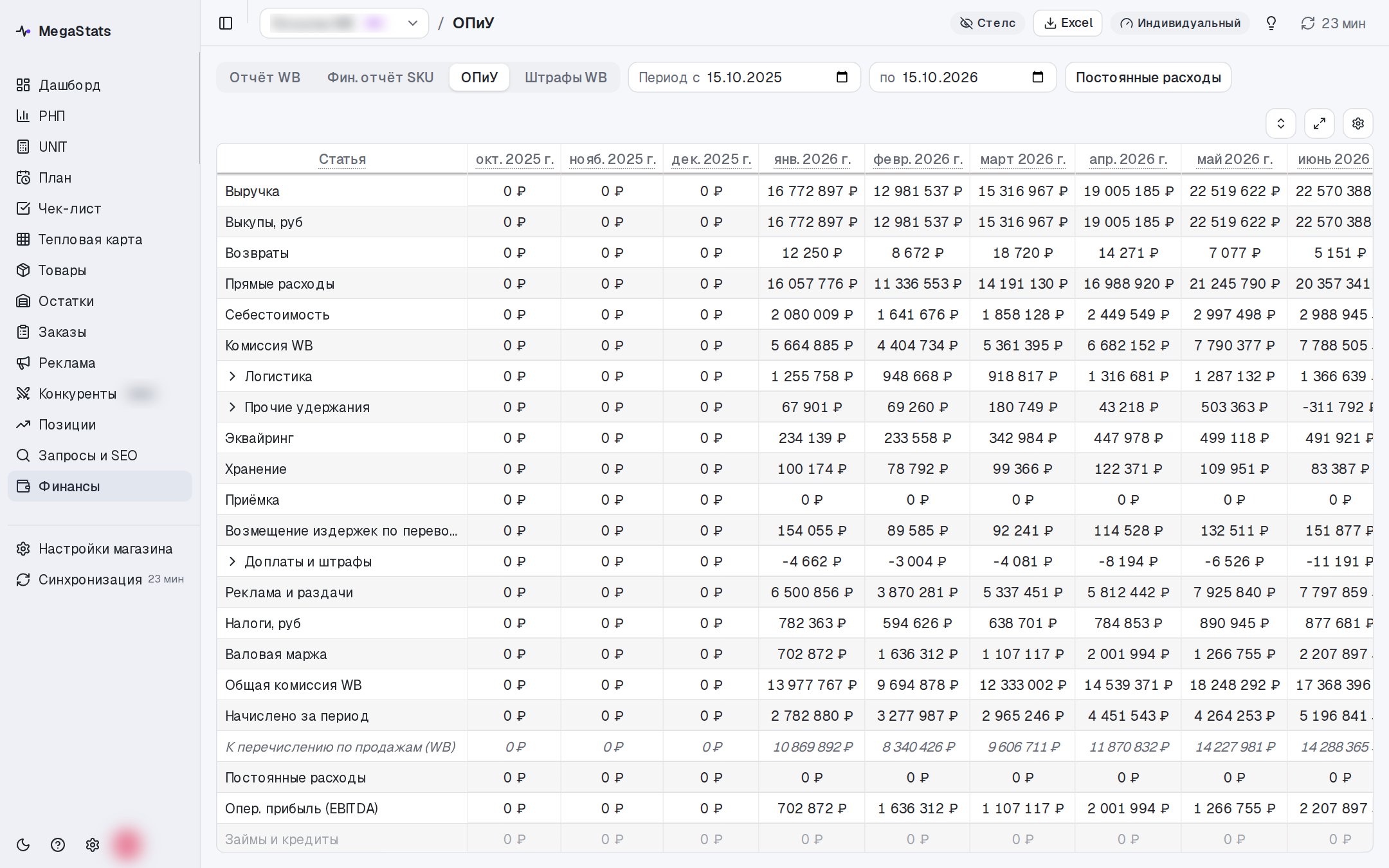Screen dimensions: 1389x868
Task: Open the table settings gear icon
Action: coord(1357,123)
